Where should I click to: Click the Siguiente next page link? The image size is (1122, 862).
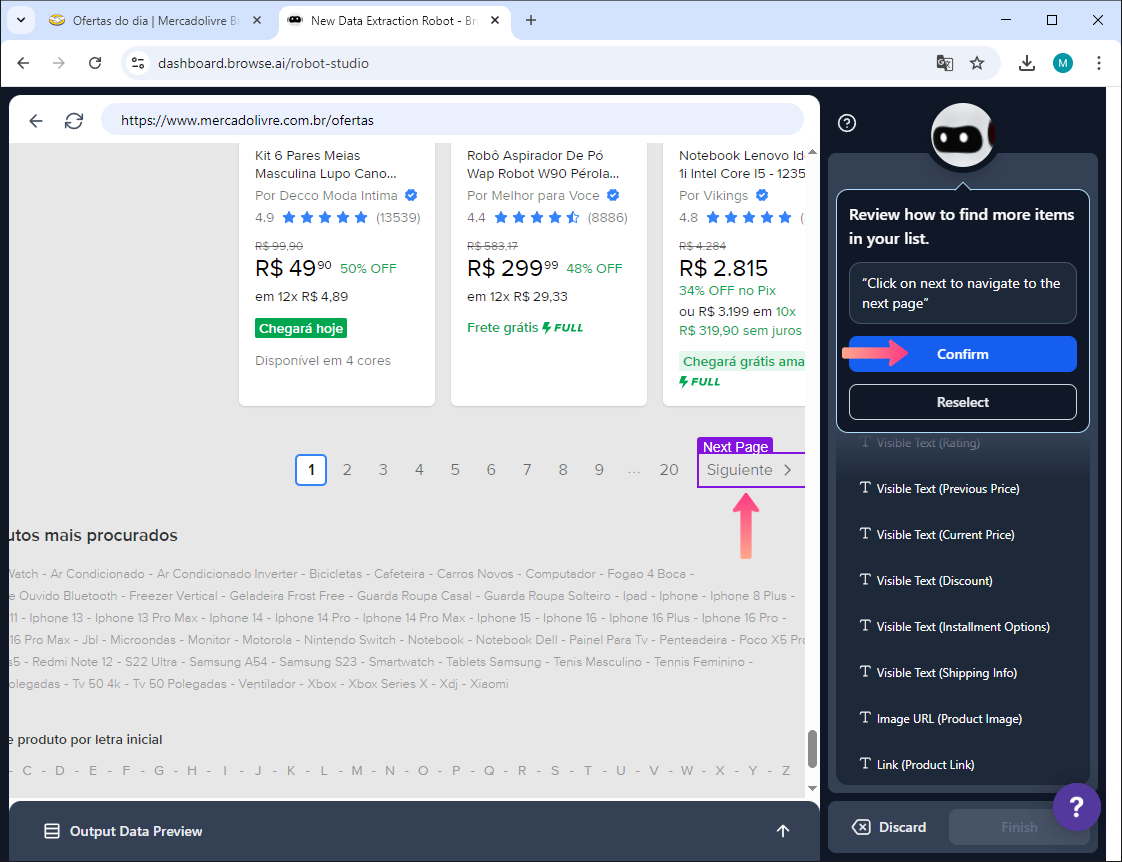pos(750,470)
